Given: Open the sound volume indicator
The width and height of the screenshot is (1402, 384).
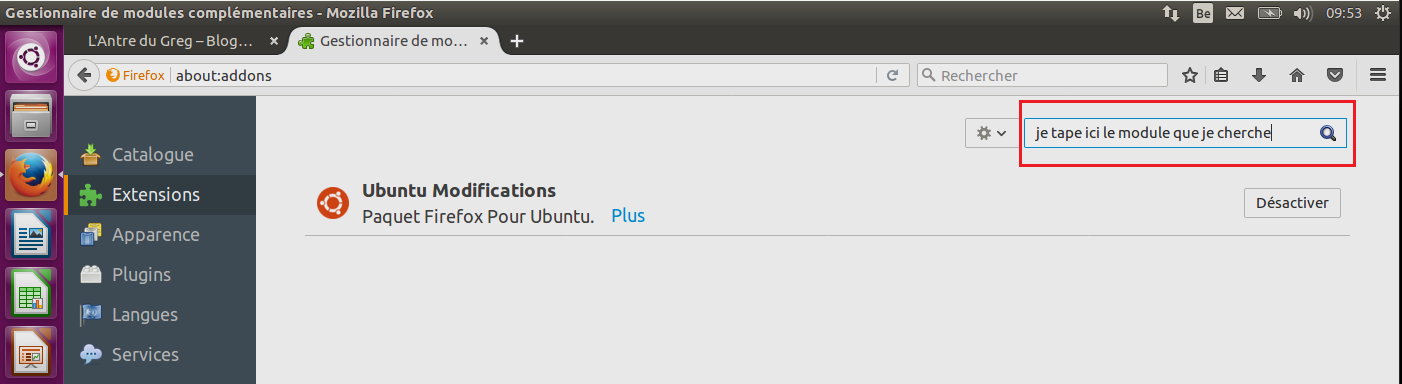Looking at the screenshot, I should click(1301, 14).
